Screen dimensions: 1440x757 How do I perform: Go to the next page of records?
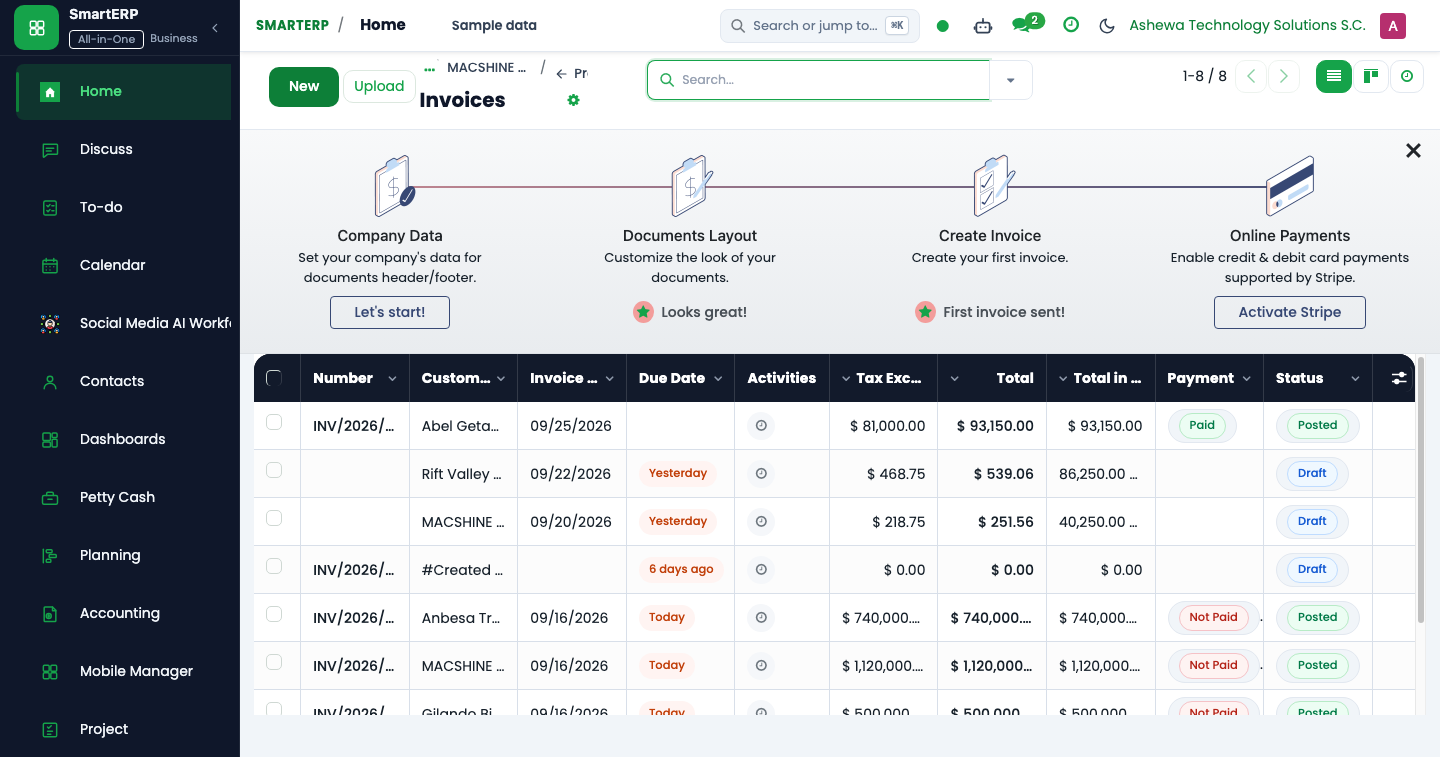pos(1284,76)
